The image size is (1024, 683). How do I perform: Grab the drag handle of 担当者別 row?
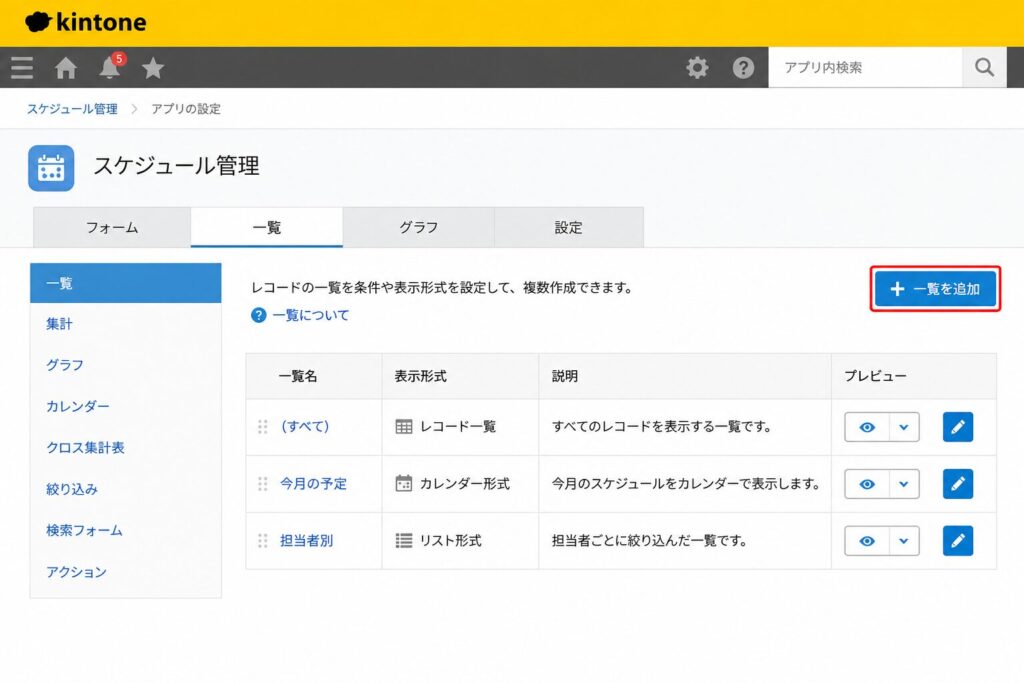pos(263,541)
